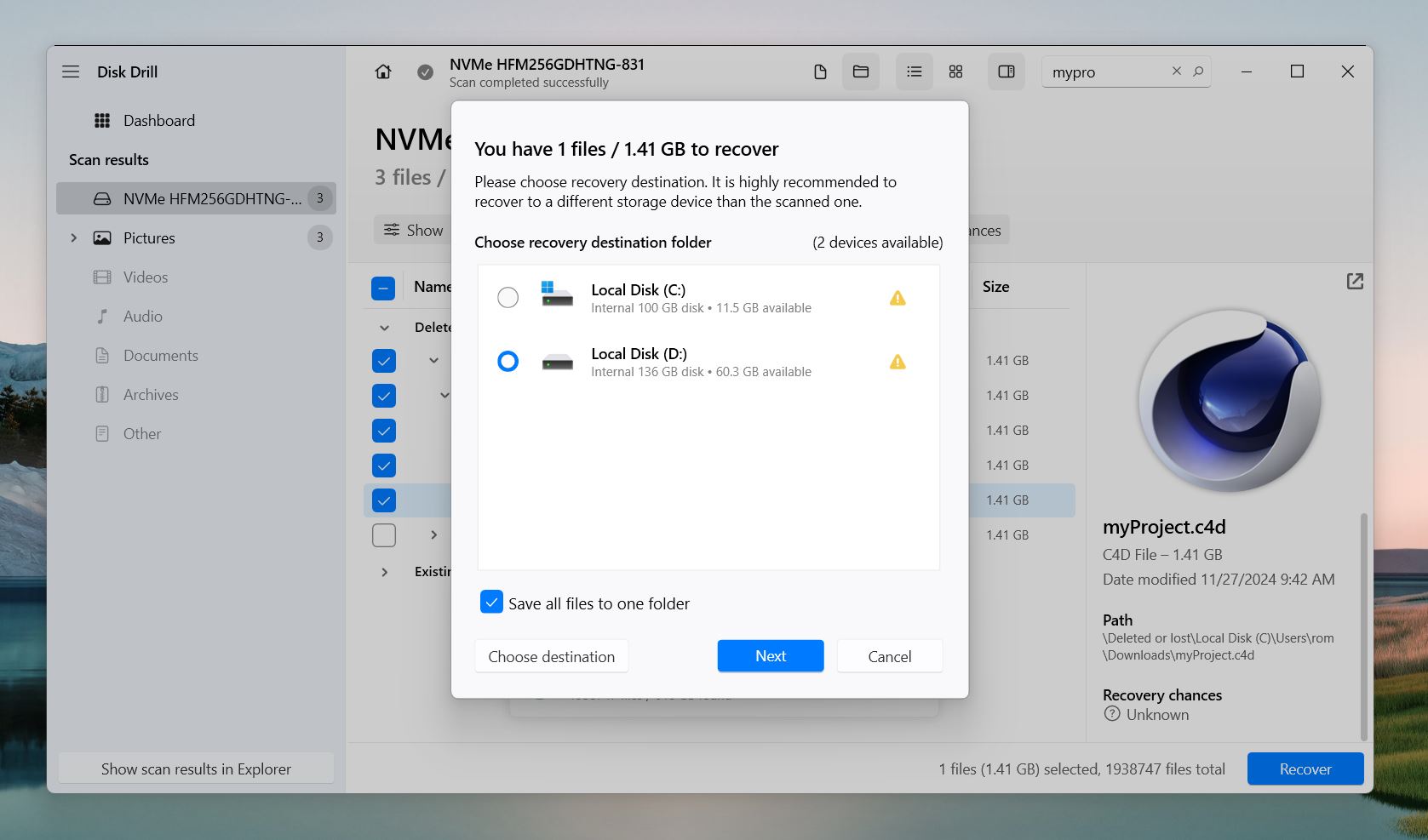Open the Show filter button
1428x840 pixels.
(413, 230)
